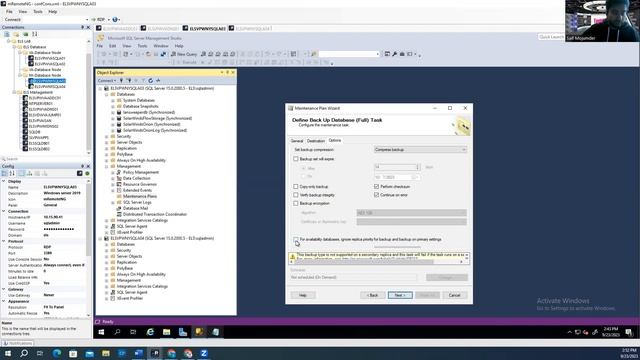
Task: Open 'Set backup compression' dropdown
Action: click(x=420, y=150)
